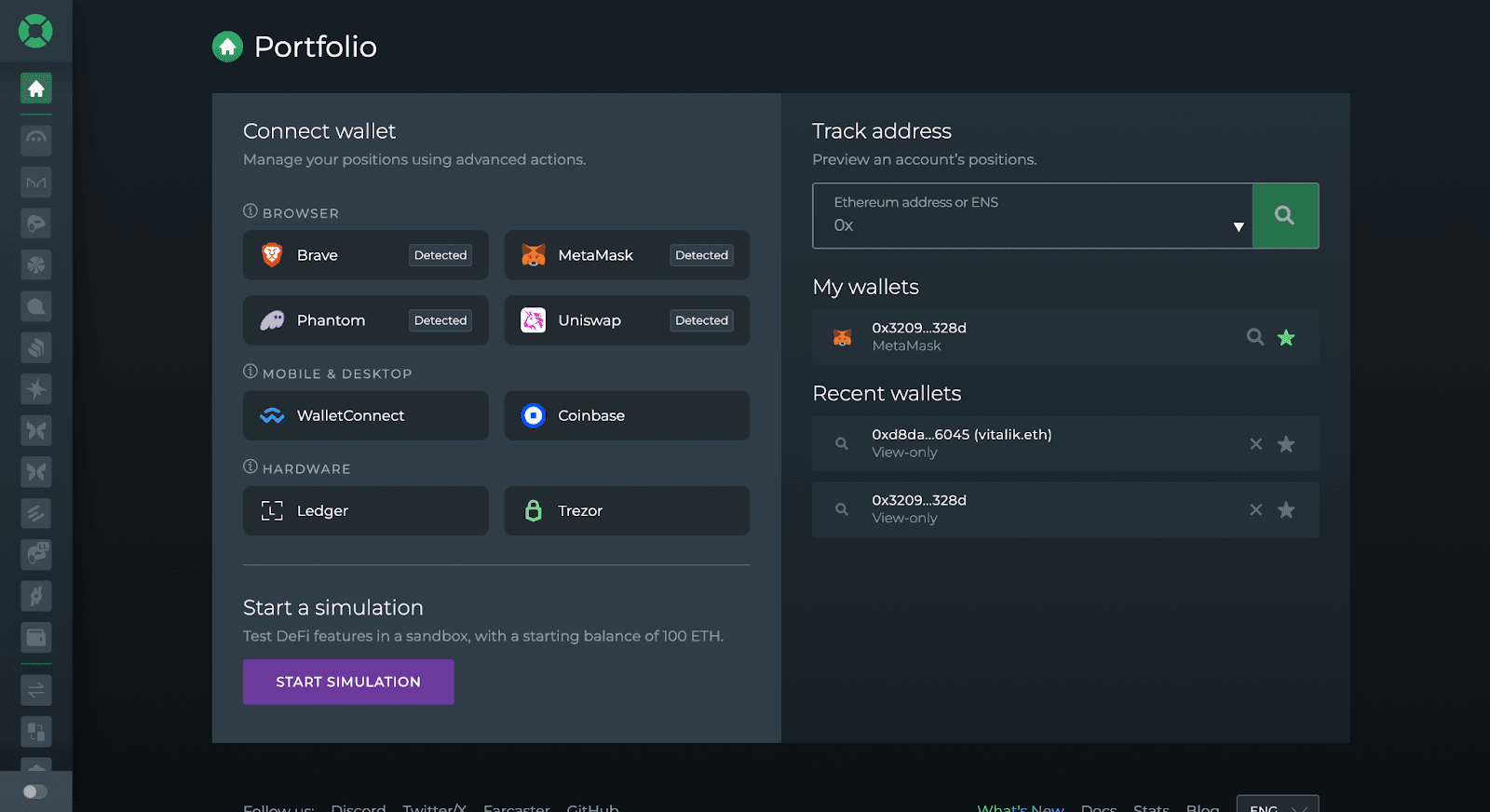Open the Aave ghost sidebar icon

(36, 140)
